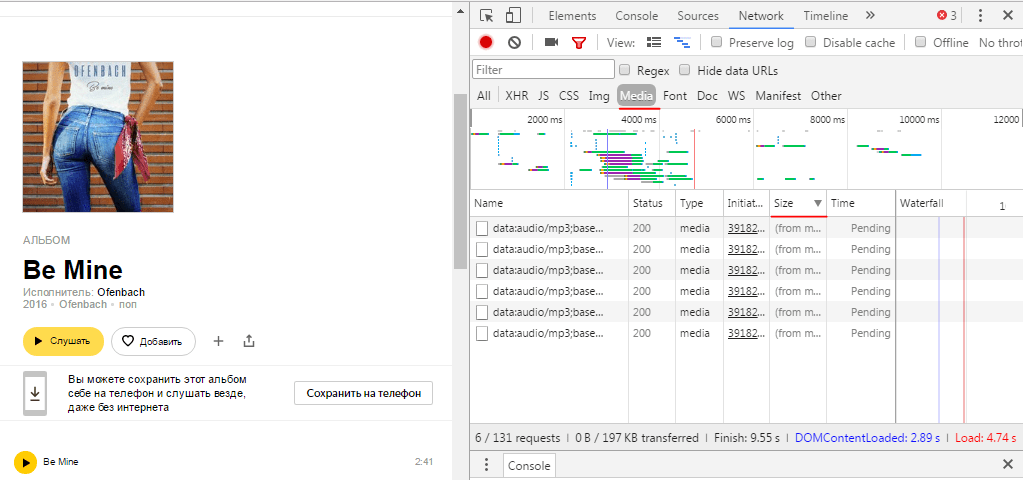This screenshot has width=1023, height=480.
Task: Select the Media filter
Action: point(636,96)
